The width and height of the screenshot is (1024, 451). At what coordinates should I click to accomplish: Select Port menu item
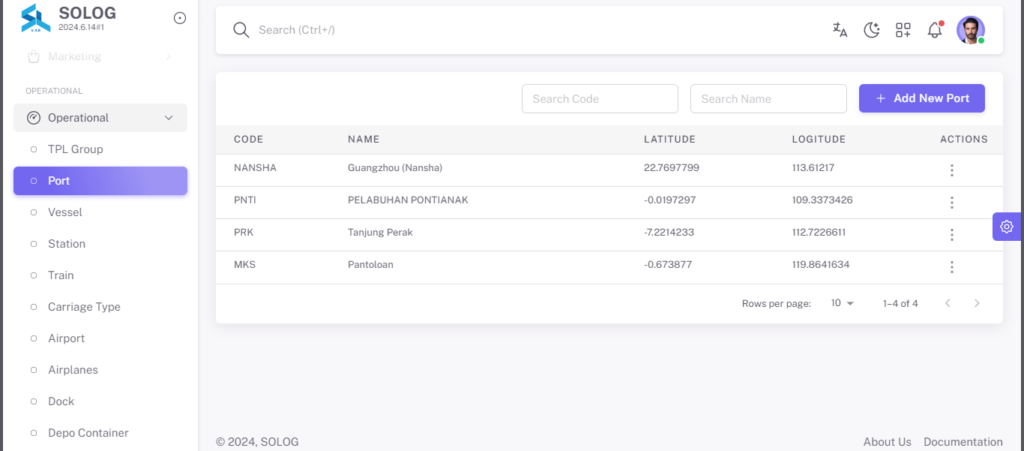point(101,181)
